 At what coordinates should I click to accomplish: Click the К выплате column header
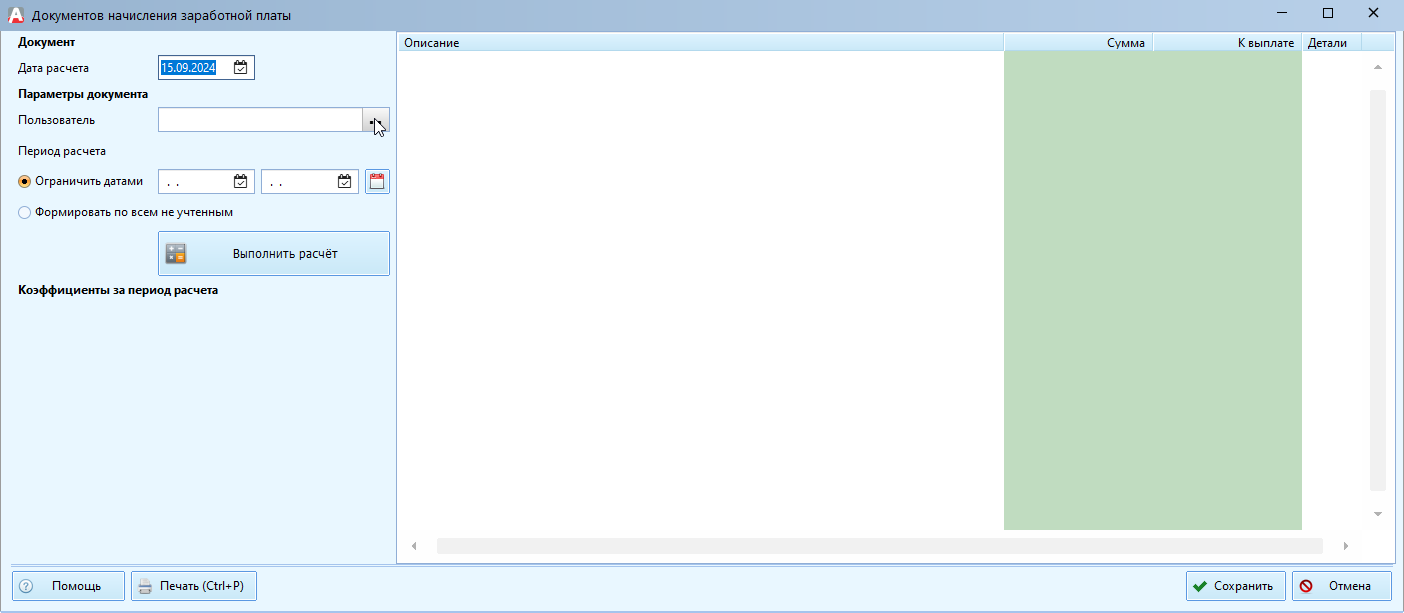pos(1227,43)
